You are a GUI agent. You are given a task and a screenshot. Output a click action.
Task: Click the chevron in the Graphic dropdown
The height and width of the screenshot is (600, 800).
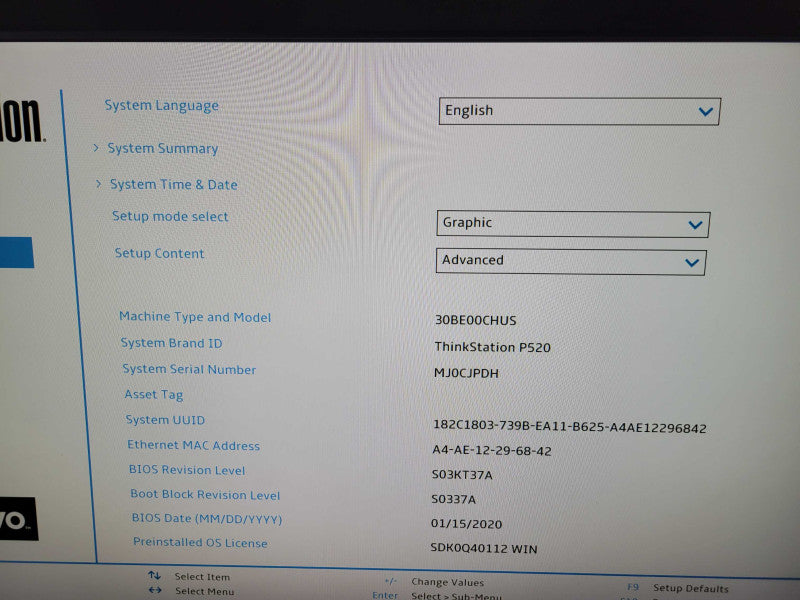pos(695,225)
